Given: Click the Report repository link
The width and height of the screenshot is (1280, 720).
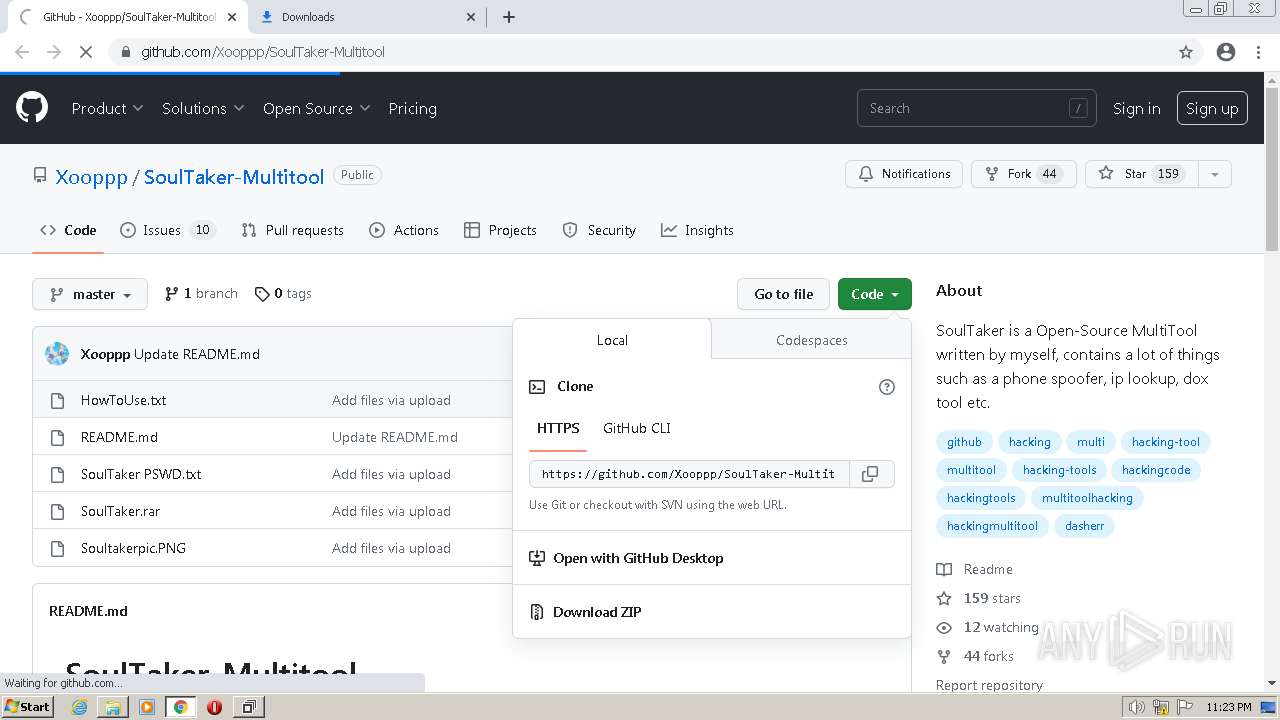Looking at the screenshot, I should coord(989,685).
